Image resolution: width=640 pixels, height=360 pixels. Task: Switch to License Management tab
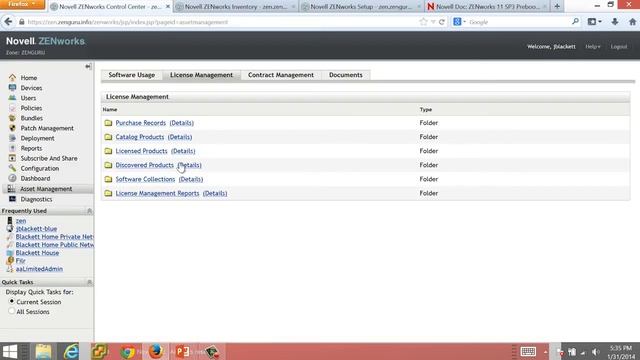[x=201, y=75]
